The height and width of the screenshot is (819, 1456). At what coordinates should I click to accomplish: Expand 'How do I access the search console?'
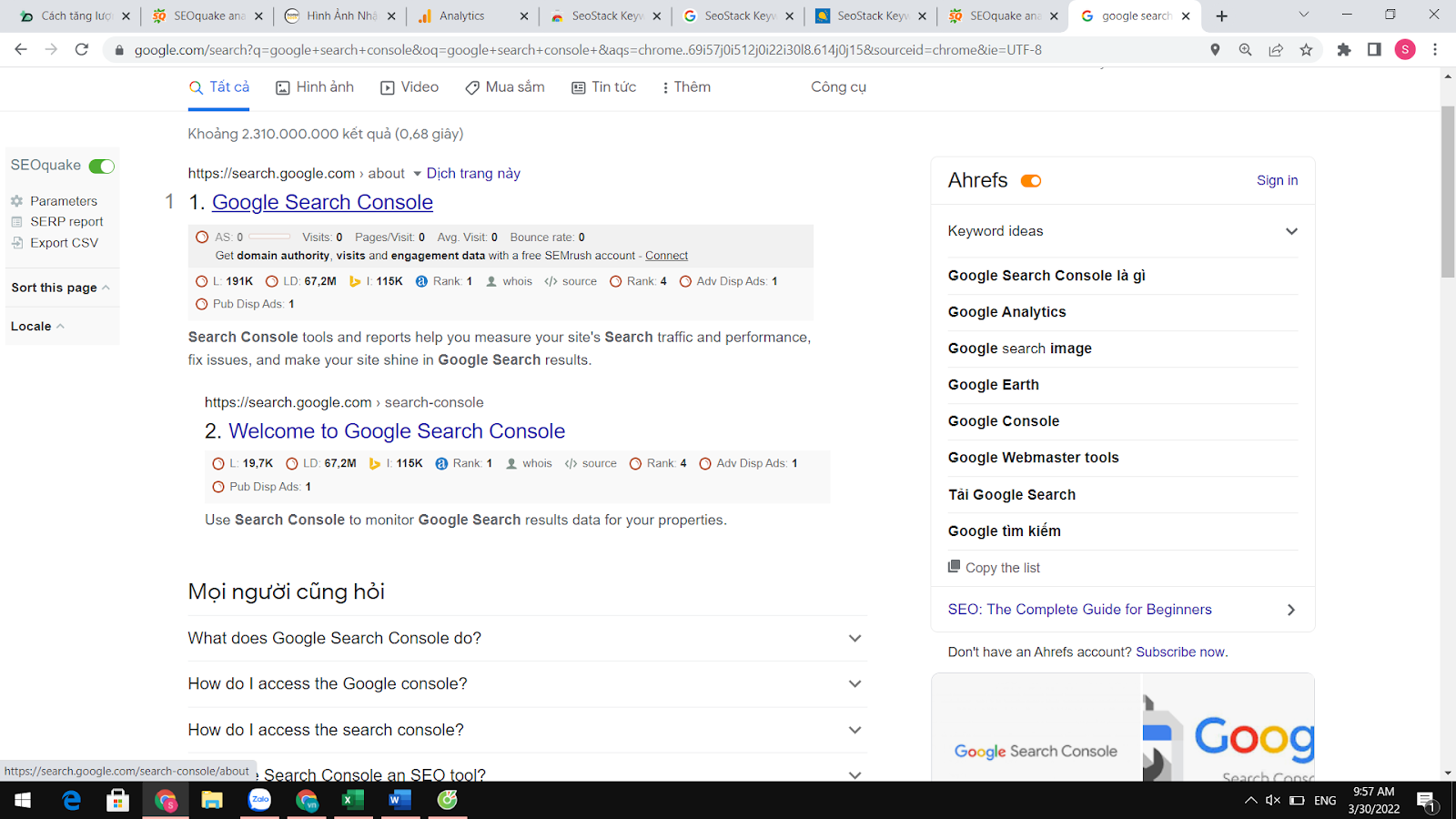pos(527,730)
